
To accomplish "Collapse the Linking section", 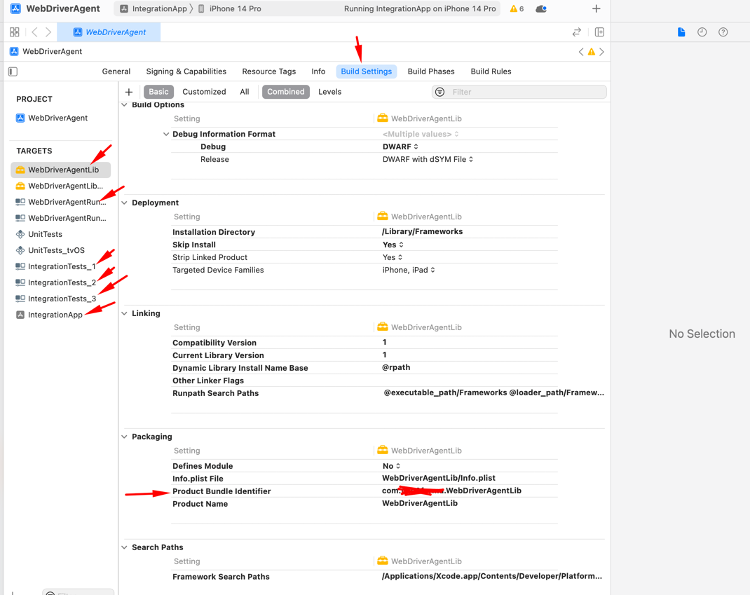I will pos(124,313).
